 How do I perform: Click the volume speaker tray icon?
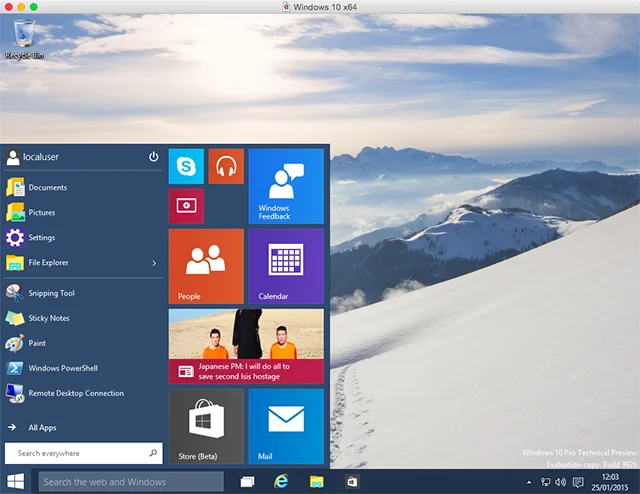pos(560,482)
